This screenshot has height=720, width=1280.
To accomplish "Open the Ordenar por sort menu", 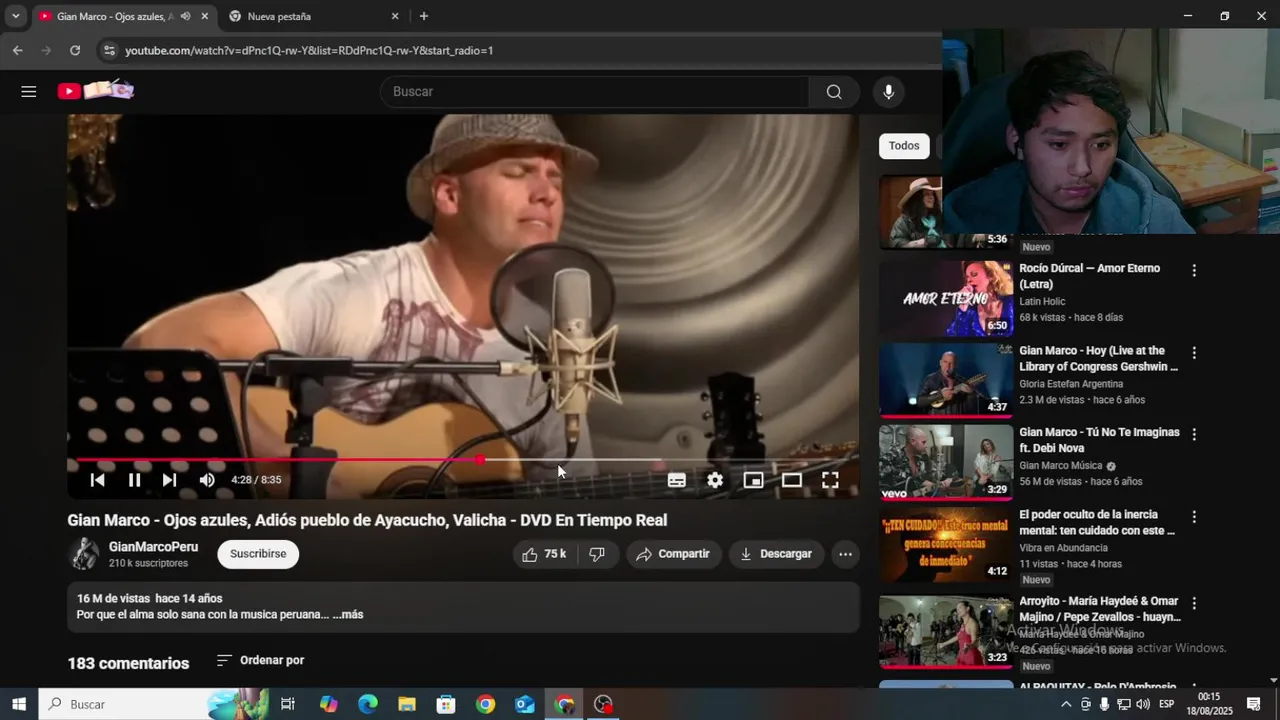I will [260, 660].
